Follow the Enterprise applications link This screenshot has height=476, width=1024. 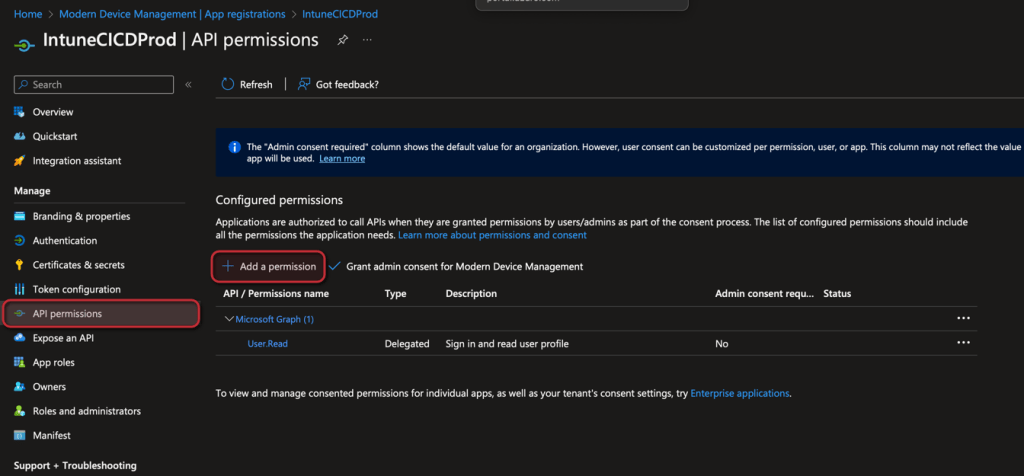740,394
